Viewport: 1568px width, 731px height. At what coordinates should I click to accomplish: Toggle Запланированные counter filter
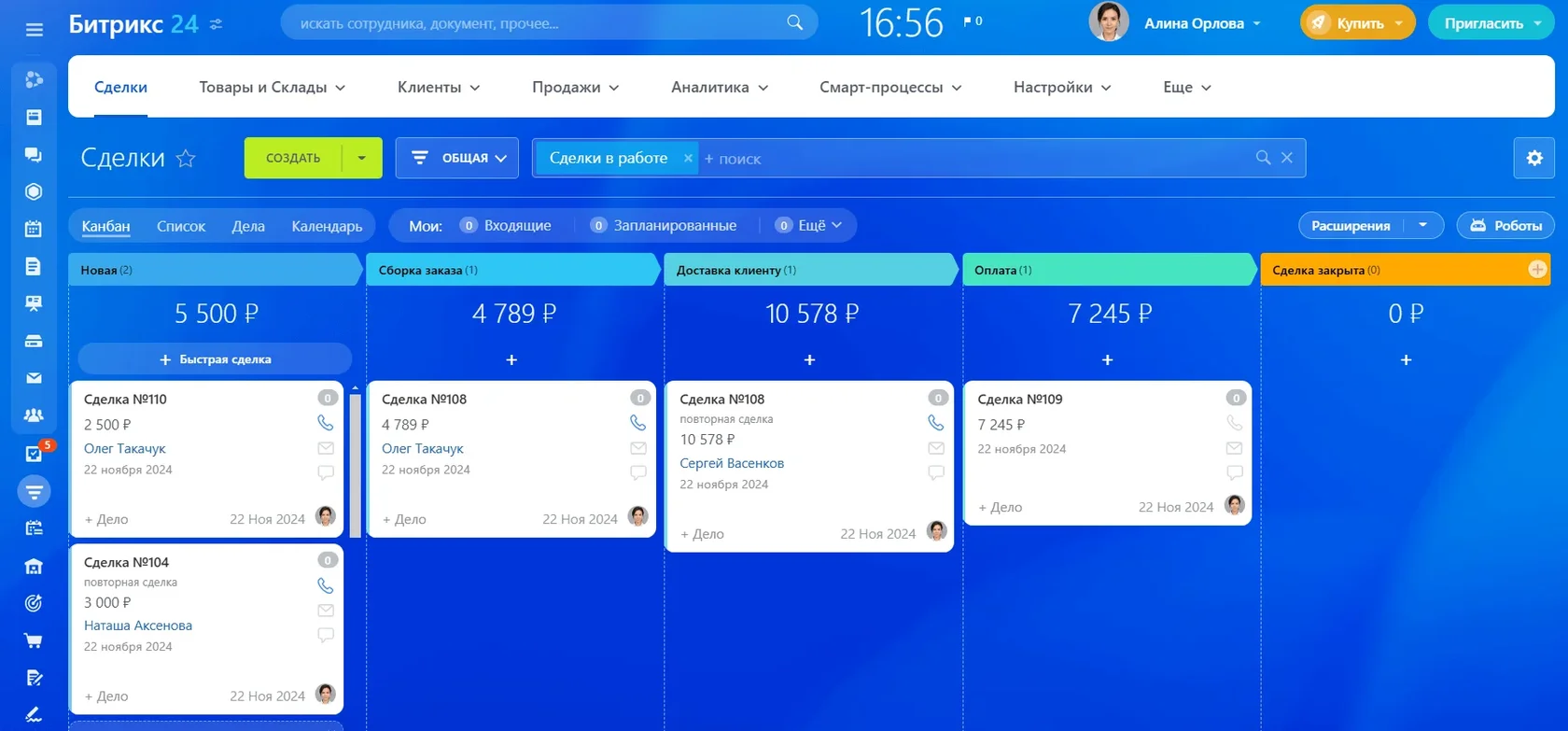pos(664,225)
